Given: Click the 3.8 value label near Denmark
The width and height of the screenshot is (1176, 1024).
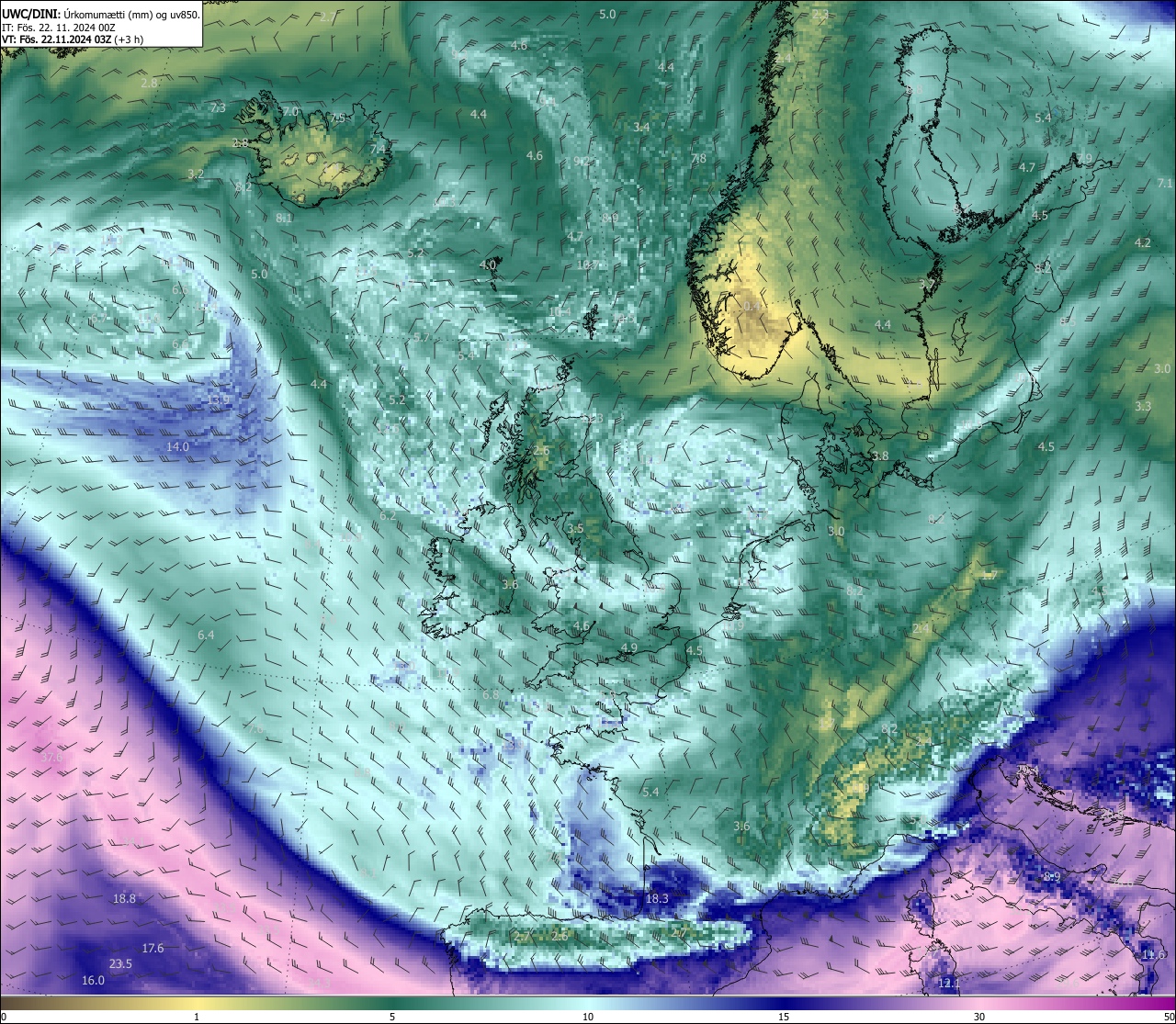Looking at the screenshot, I should pos(880,456).
